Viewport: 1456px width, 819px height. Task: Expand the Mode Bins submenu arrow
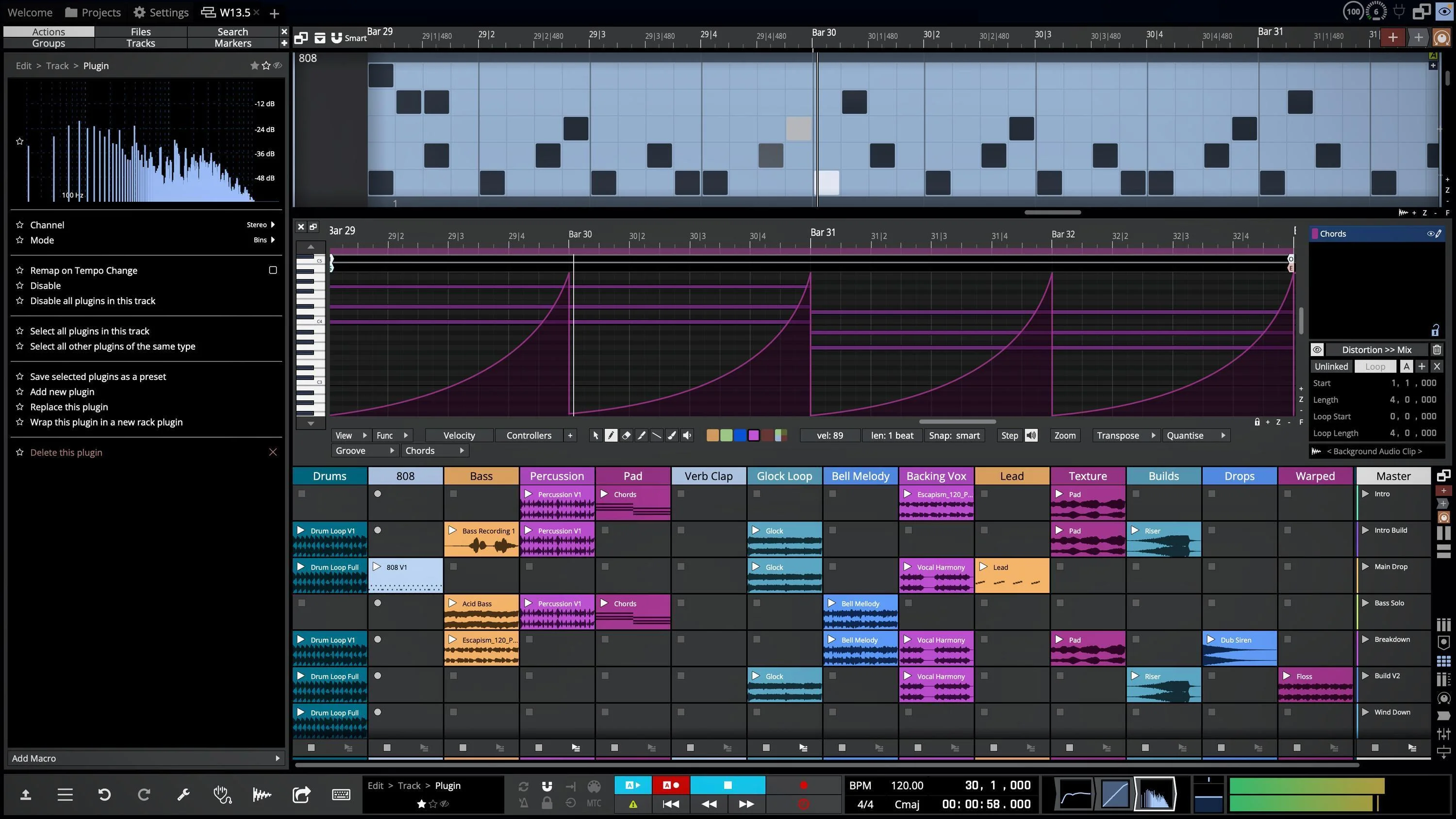273,240
